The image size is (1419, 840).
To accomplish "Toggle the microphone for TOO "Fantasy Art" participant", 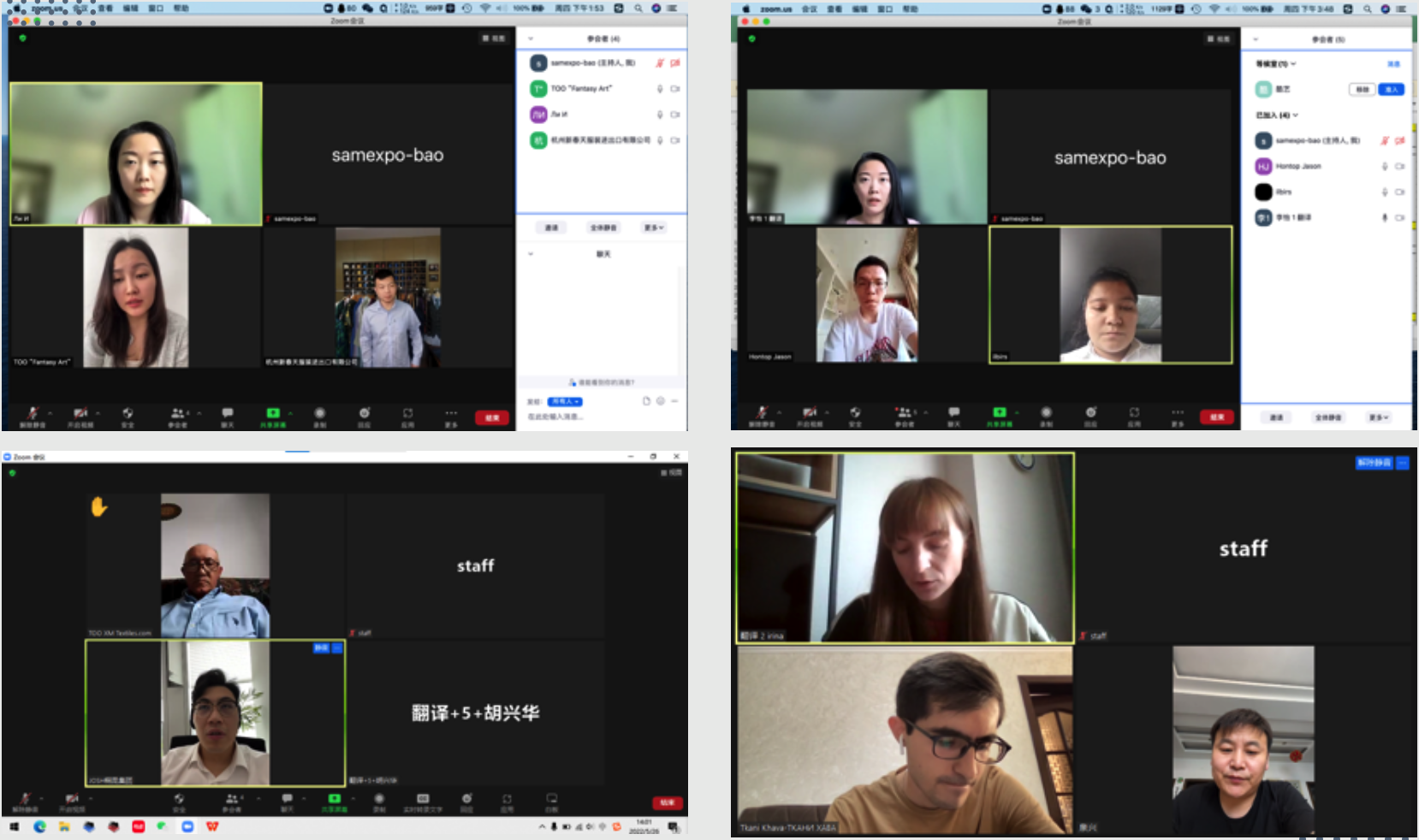I will tap(660, 89).
